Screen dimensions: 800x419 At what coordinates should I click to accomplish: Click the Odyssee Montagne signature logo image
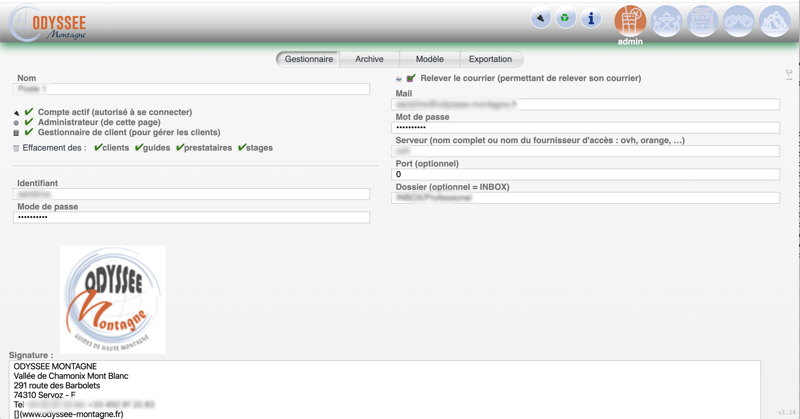coord(112,299)
